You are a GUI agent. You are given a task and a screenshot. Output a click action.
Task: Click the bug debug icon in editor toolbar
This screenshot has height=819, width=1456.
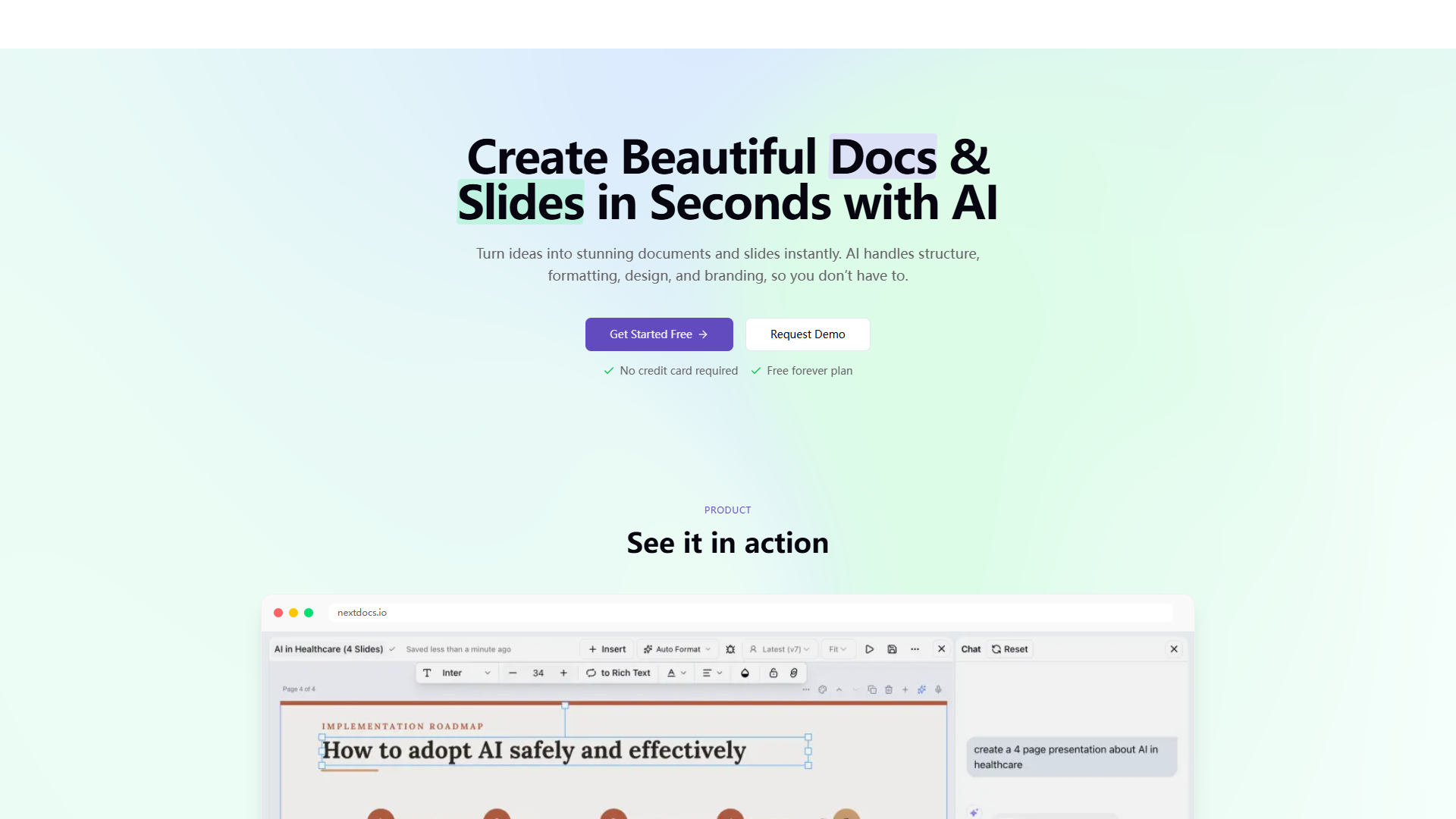click(730, 649)
